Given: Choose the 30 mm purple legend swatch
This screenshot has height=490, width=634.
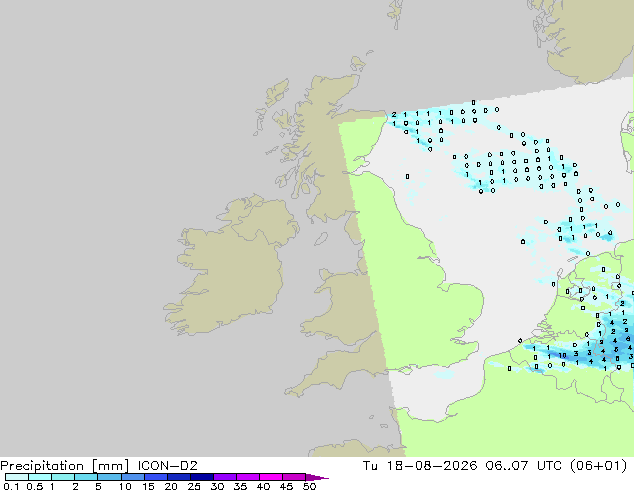Looking at the screenshot, I should [225, 477].
